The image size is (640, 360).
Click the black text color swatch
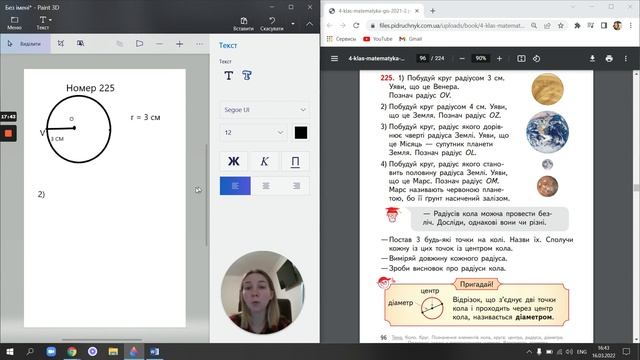[x=301, y=133]
